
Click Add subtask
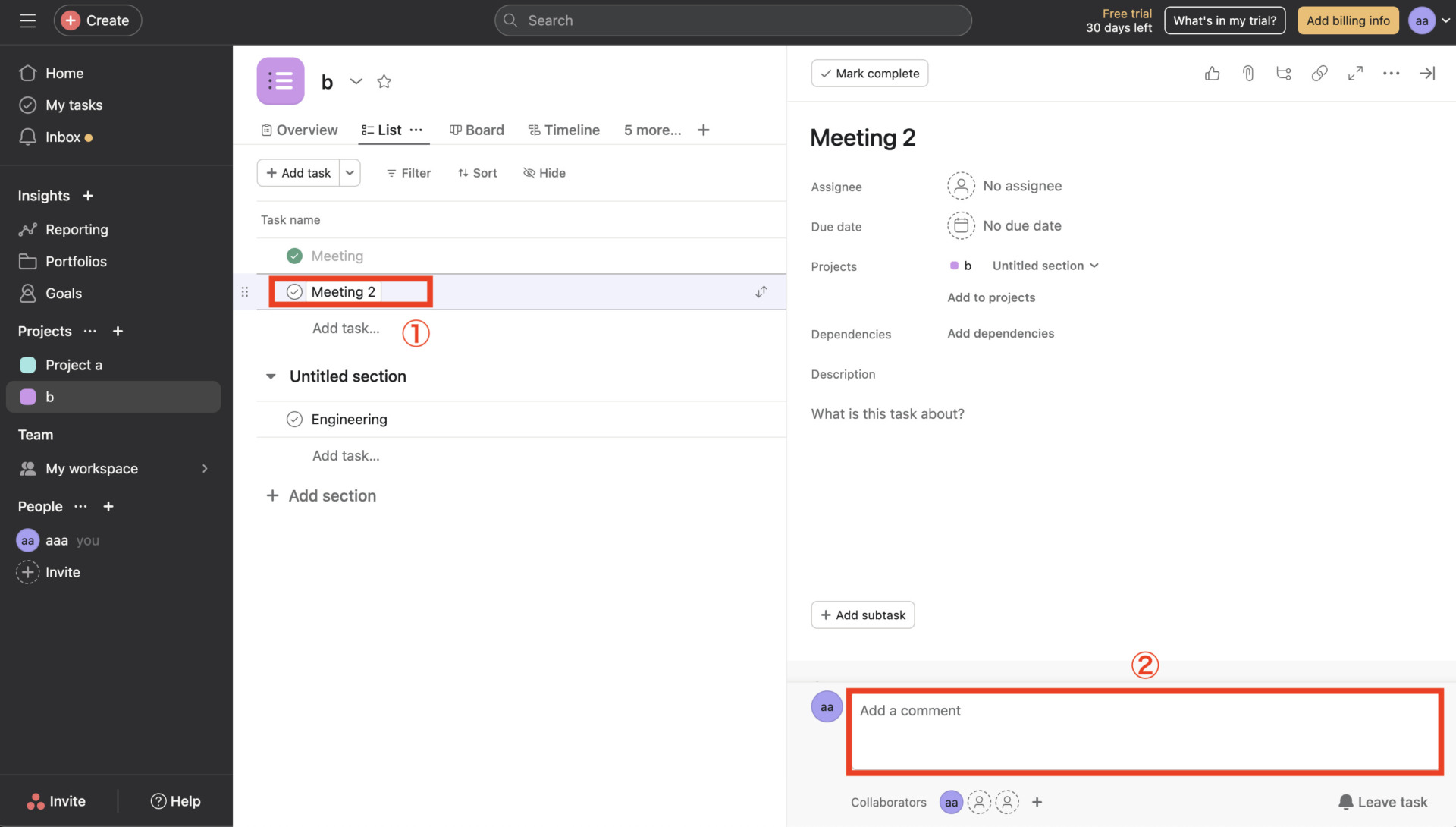[862, 615]
